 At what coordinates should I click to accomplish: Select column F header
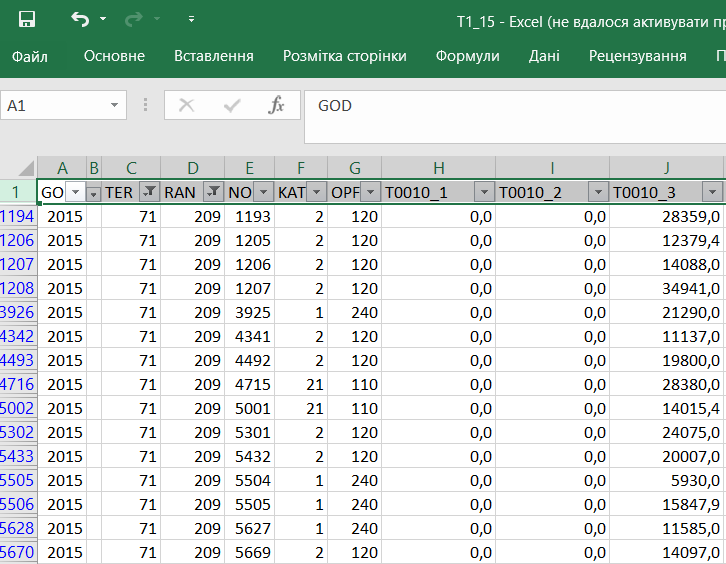(301, 168)
